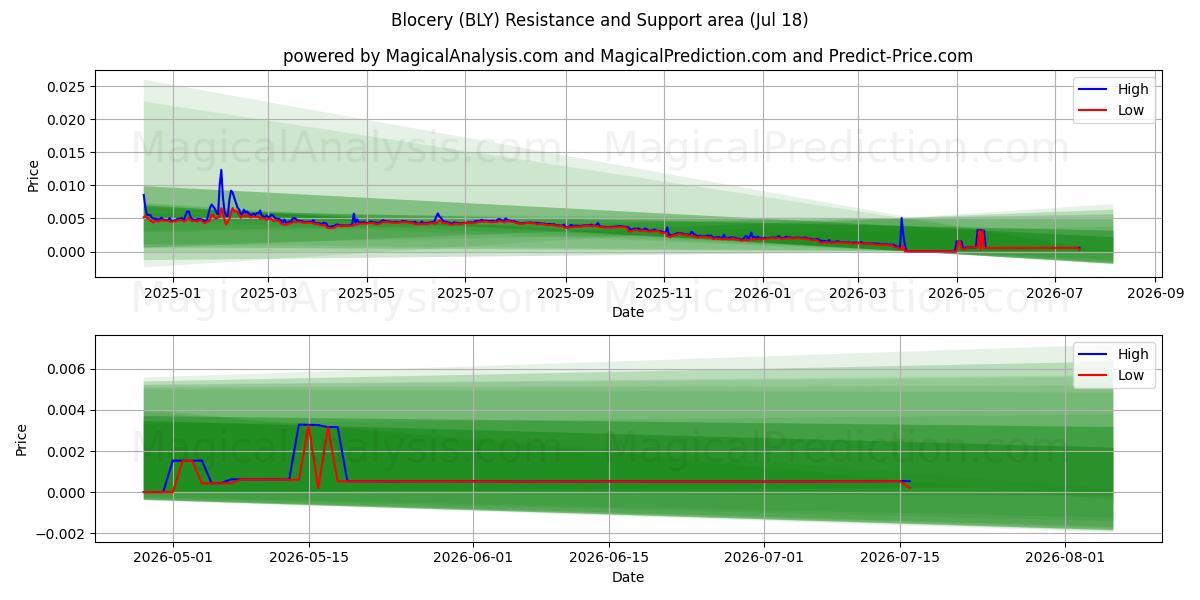Click the top chart x-axis label 2025-05
Screen dimensions: 1200x600
367,294
